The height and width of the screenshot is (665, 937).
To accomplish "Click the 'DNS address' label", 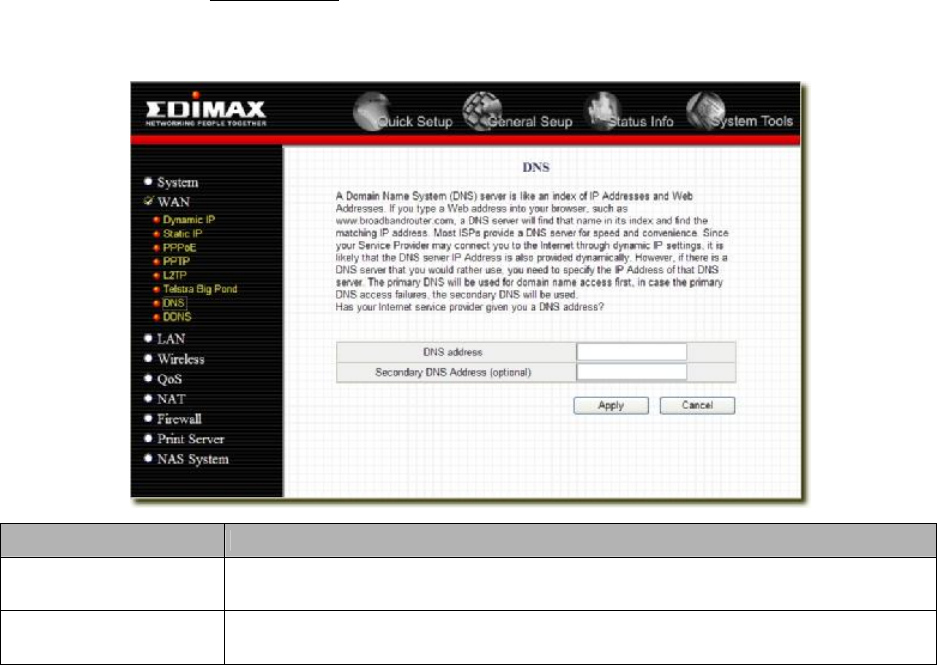I will (x=452, y=353).
